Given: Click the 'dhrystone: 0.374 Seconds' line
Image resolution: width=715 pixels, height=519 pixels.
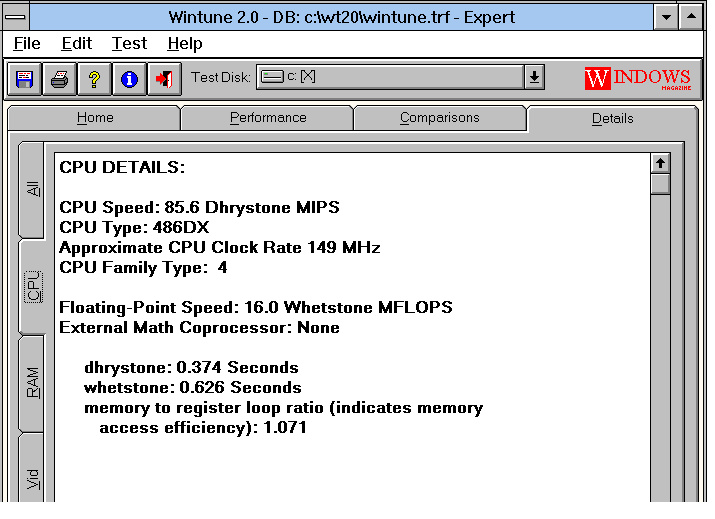Looking at the screenshot, I should coord(191,368).
